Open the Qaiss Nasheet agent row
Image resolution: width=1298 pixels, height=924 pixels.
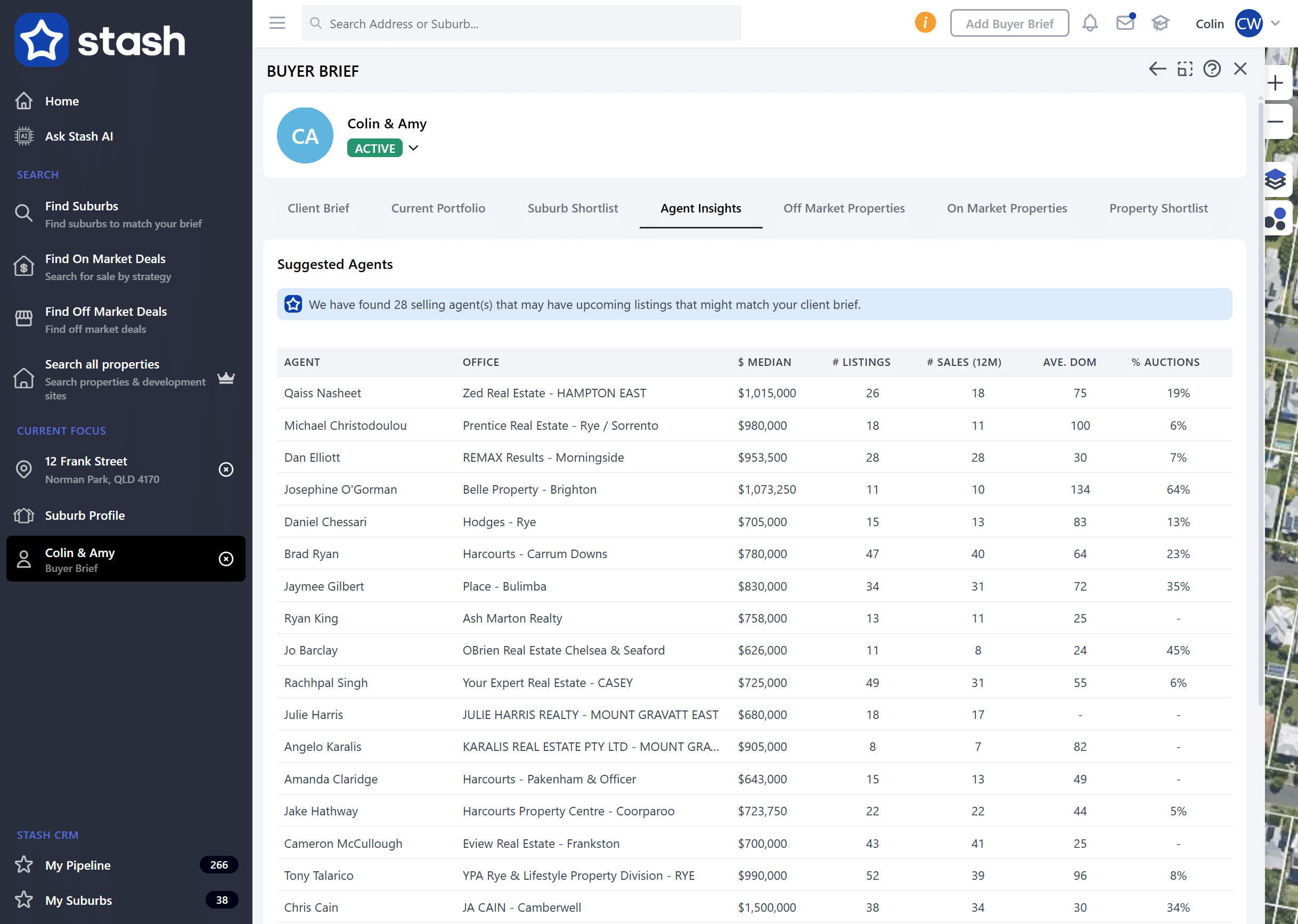click(322, 393)
